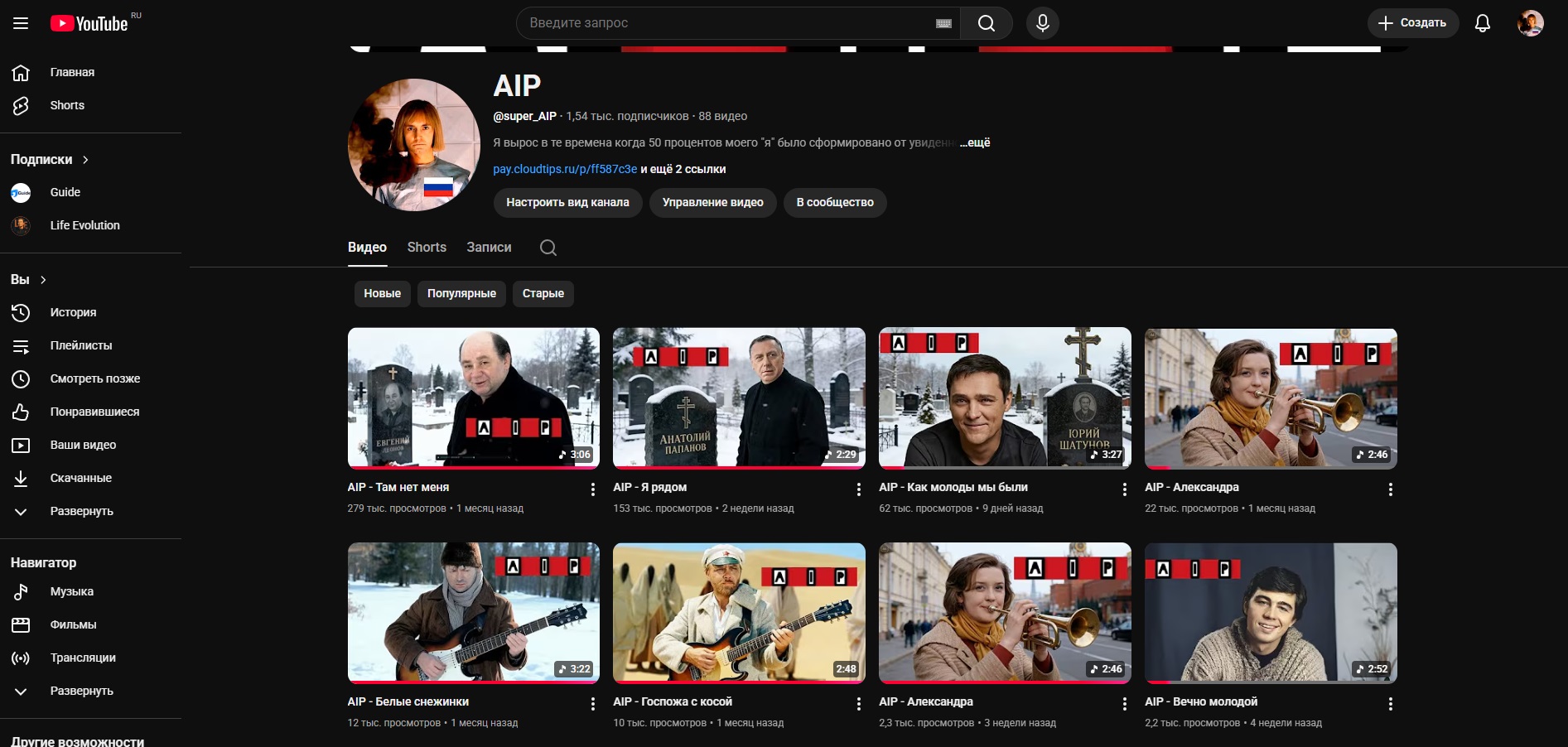Screen dimensions: 1568x747
Task: Enable the Новые filter chip
Action: (382, 293)
